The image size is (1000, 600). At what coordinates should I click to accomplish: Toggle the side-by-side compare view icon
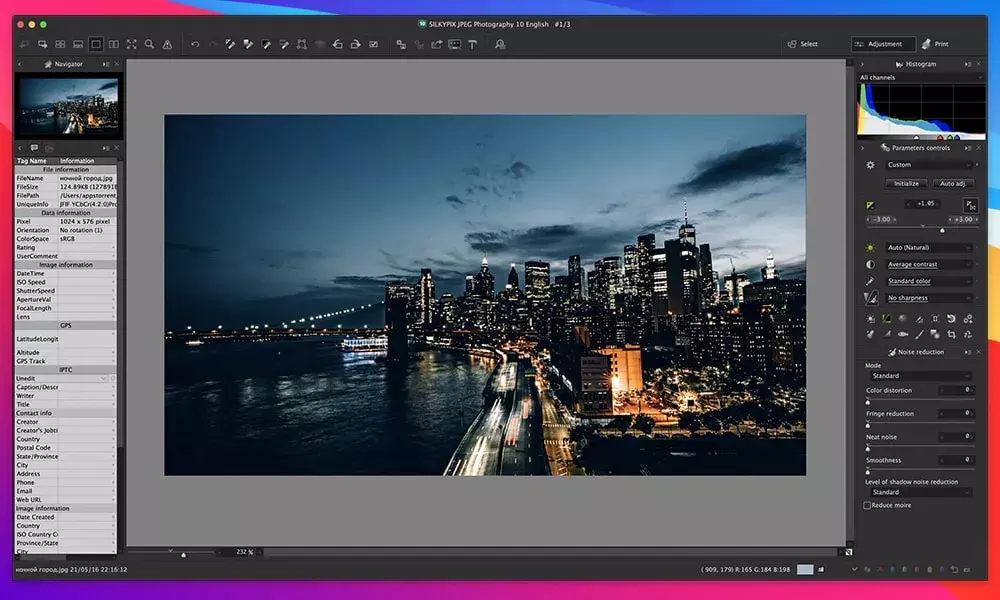click(x=114, y=44)
